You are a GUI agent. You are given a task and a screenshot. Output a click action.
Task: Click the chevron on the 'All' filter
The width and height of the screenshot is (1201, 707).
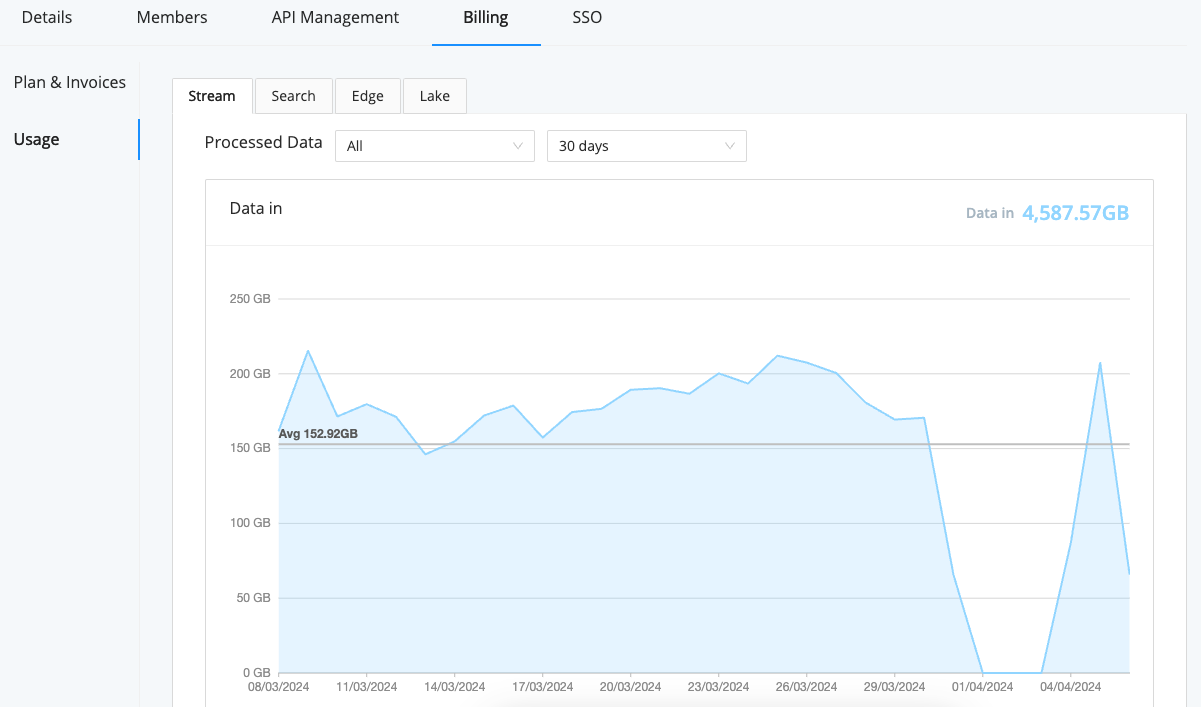point(519,145)
